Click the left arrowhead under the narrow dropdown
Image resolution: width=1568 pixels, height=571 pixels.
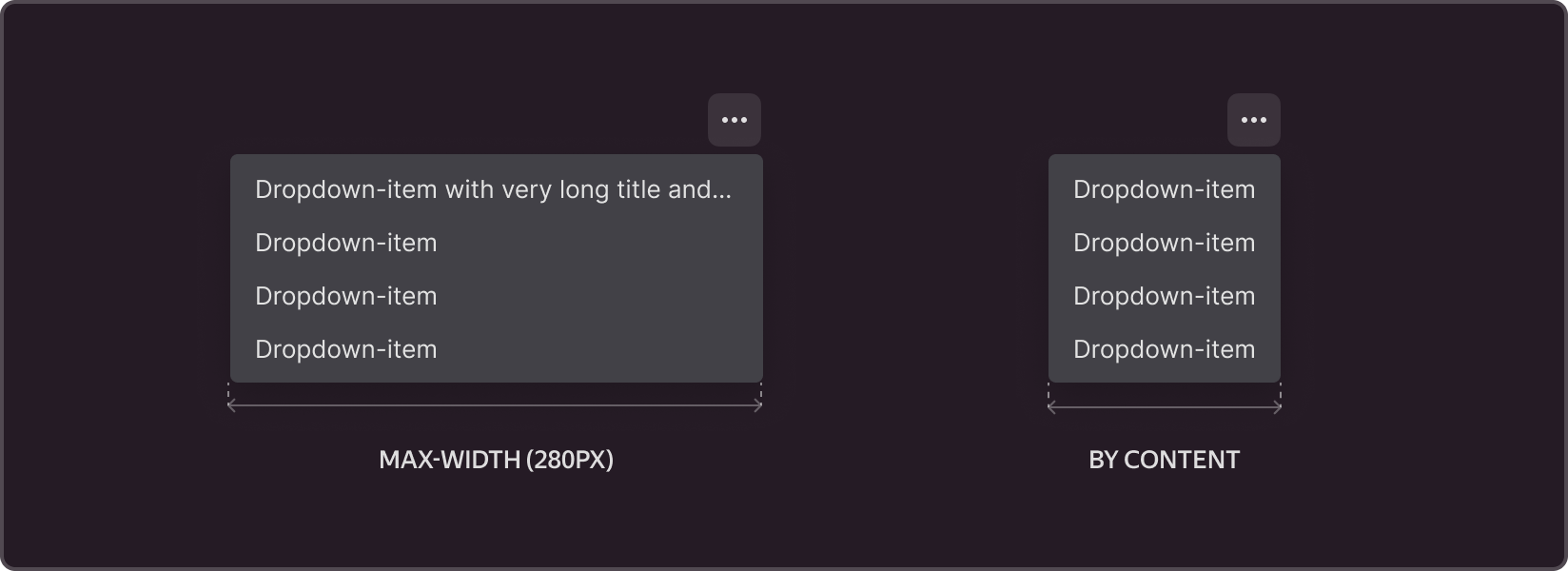click(x=1050, y=407)
